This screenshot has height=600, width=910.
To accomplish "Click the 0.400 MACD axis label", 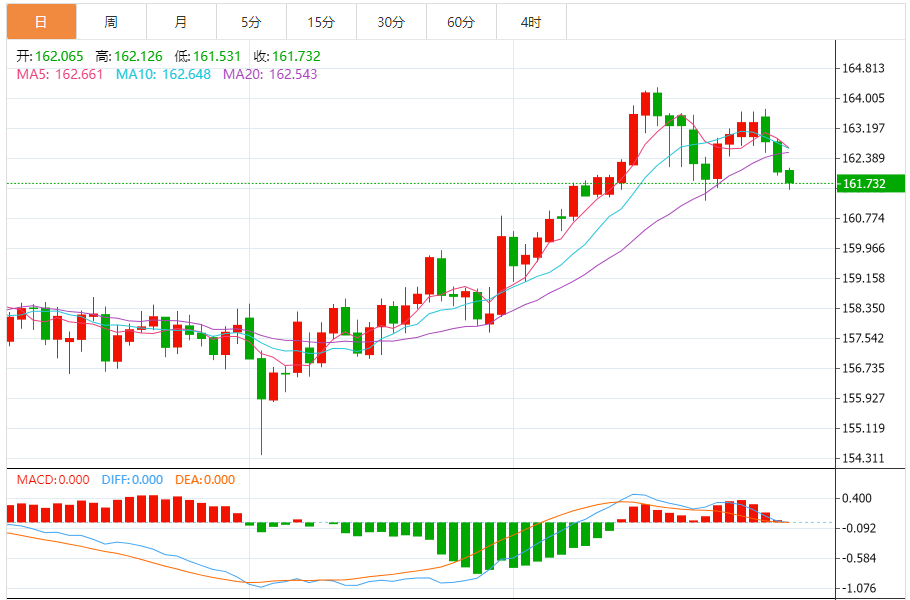I will (856, 498).
